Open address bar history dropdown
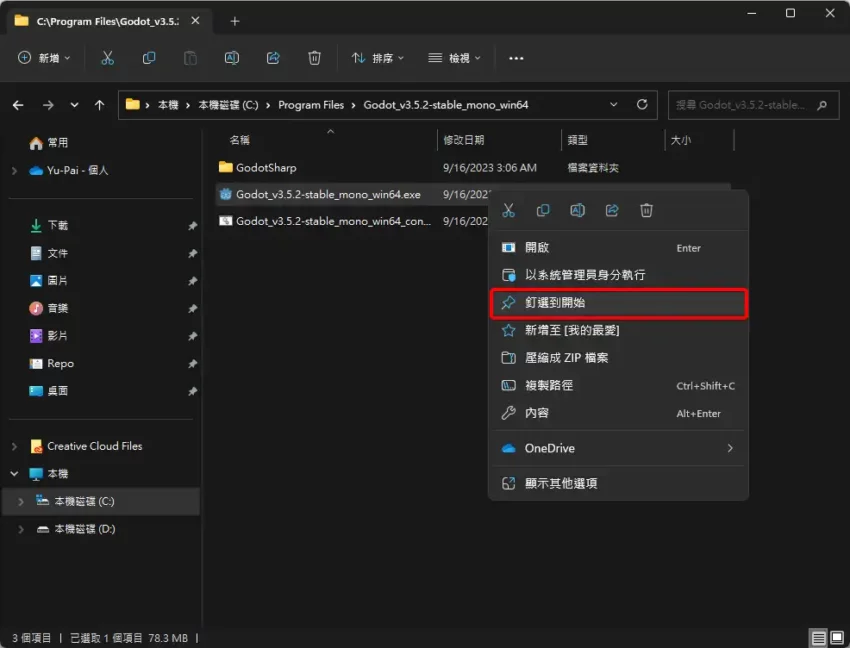This screenshot has height=648, width=850. 614,105
